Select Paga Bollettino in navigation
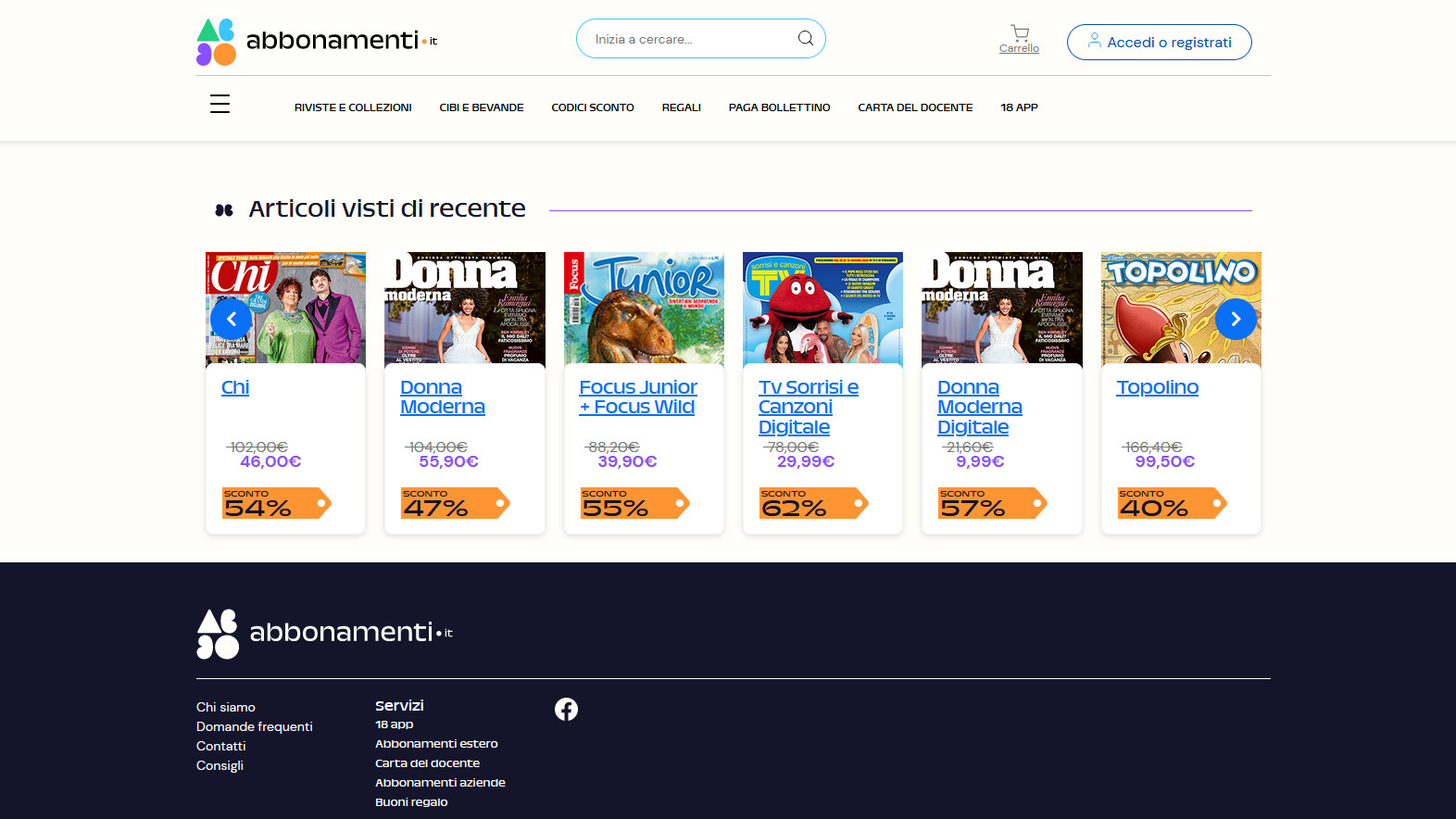Image resolution: width=1456 pixels, height=819 pixels. [x=779, y=107]
